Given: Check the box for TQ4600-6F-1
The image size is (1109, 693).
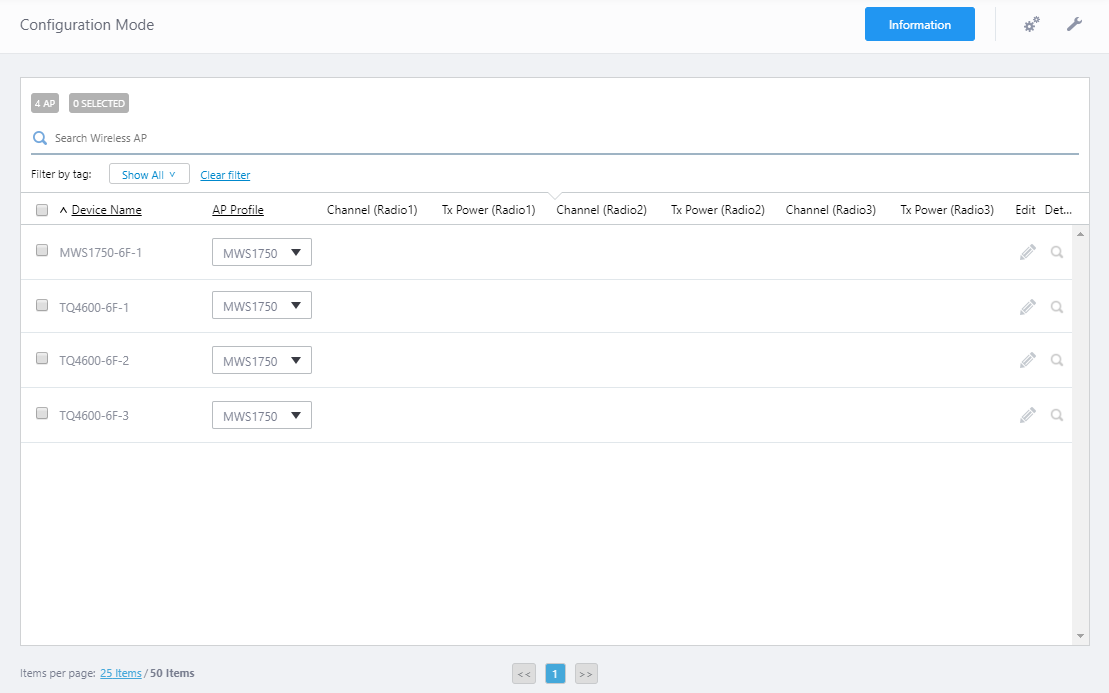Looking at the screenshot, I should 42,305.
